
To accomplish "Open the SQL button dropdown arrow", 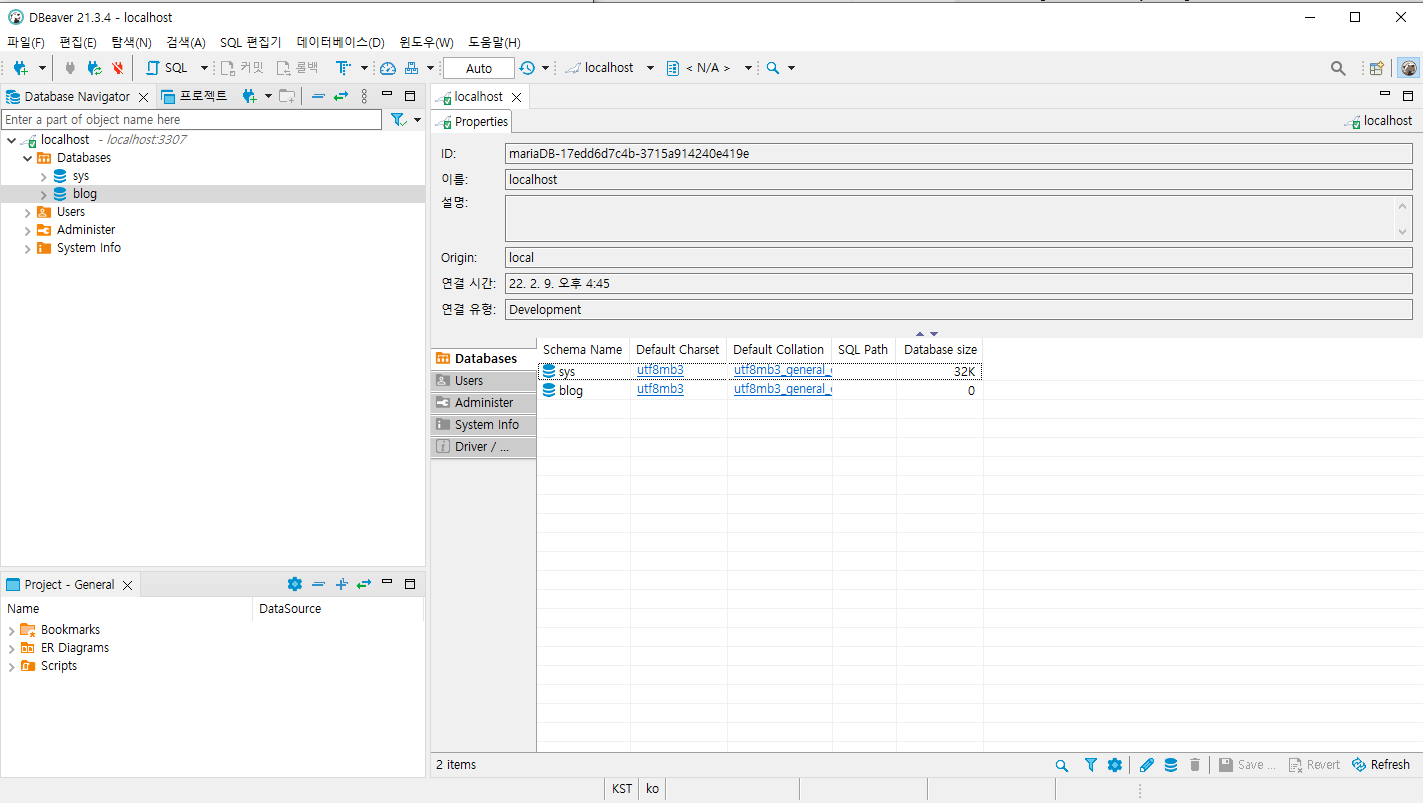I will (x=204, y=68).
